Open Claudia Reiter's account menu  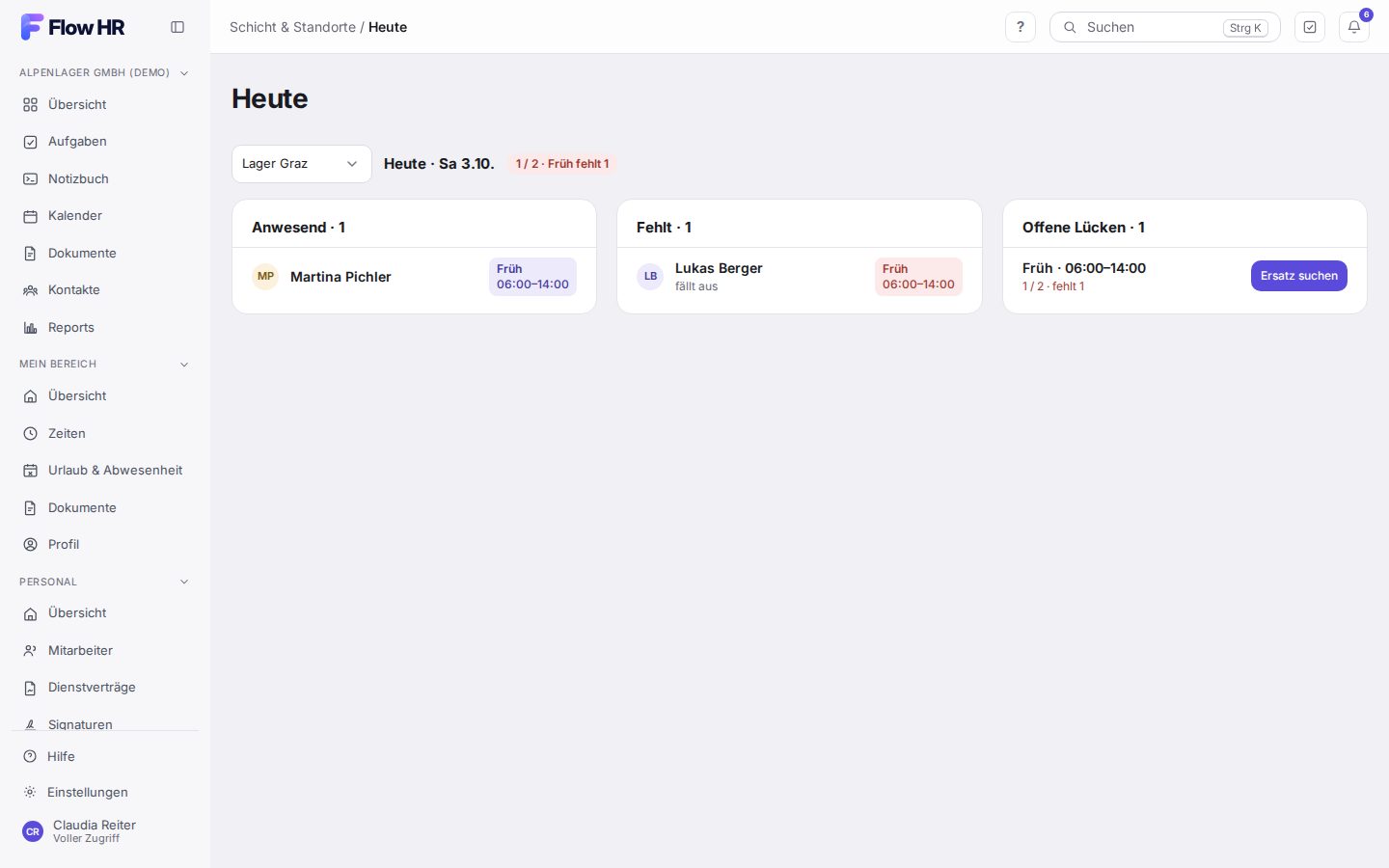click(x=104, y=831)
